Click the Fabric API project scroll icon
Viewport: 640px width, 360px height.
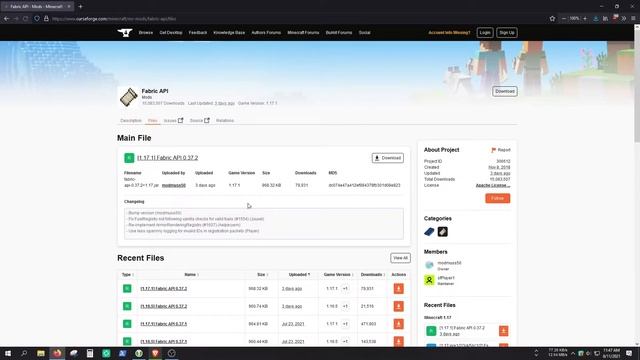[129, 97]
